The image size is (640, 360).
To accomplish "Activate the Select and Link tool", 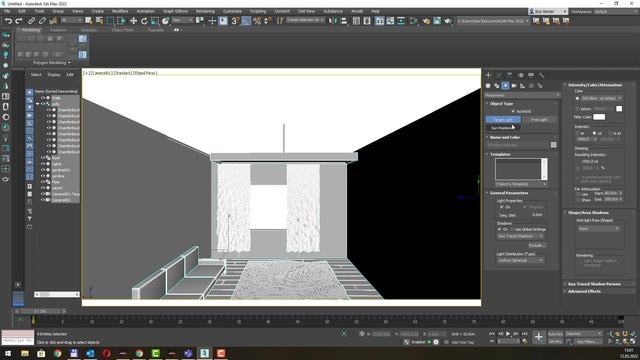I will [x=31, y=21].
